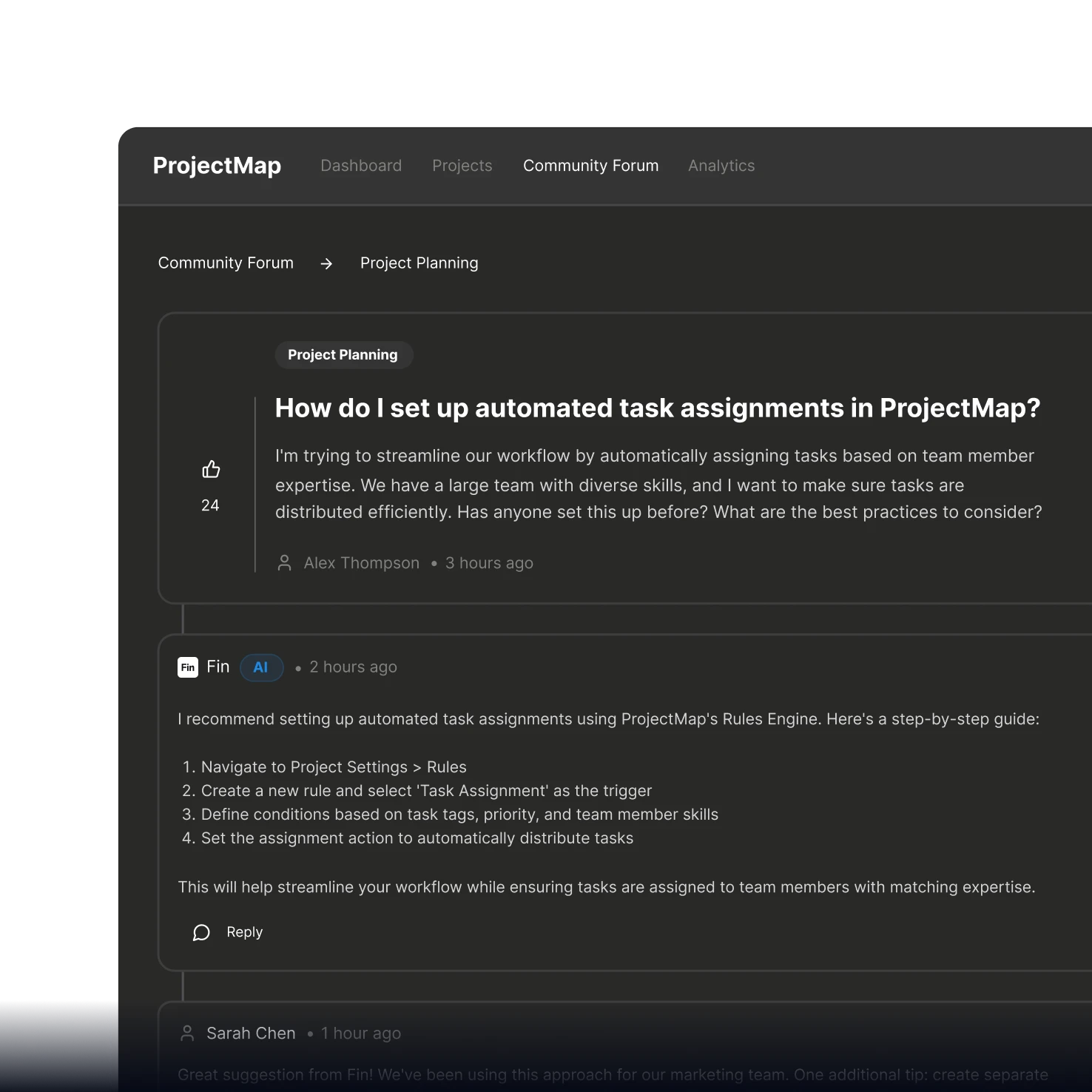Click the breadcrumb arrow icon
The height and width of the screenshot is (1092, 1092).
tap(326, 263)
